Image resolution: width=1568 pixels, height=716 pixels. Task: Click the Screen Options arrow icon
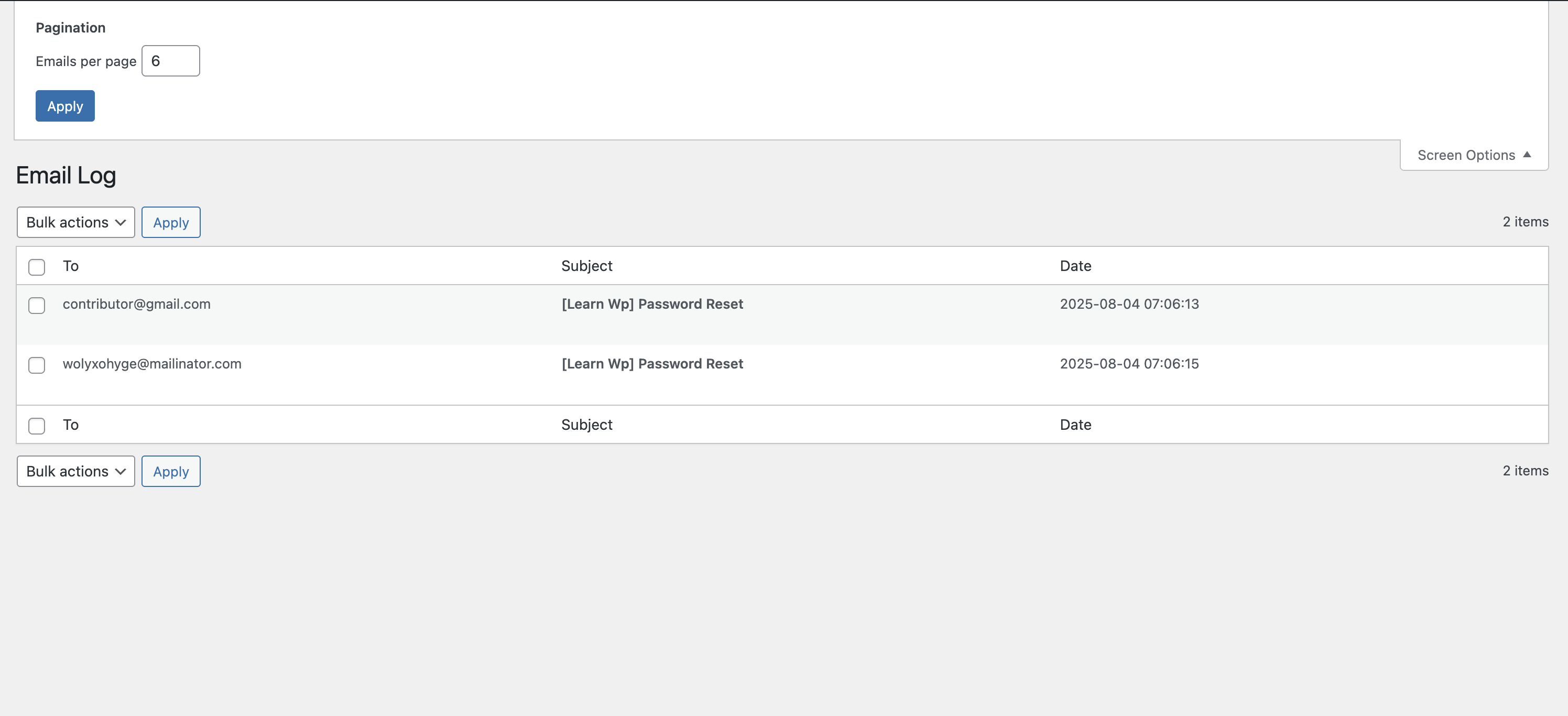click(1527, 155)
